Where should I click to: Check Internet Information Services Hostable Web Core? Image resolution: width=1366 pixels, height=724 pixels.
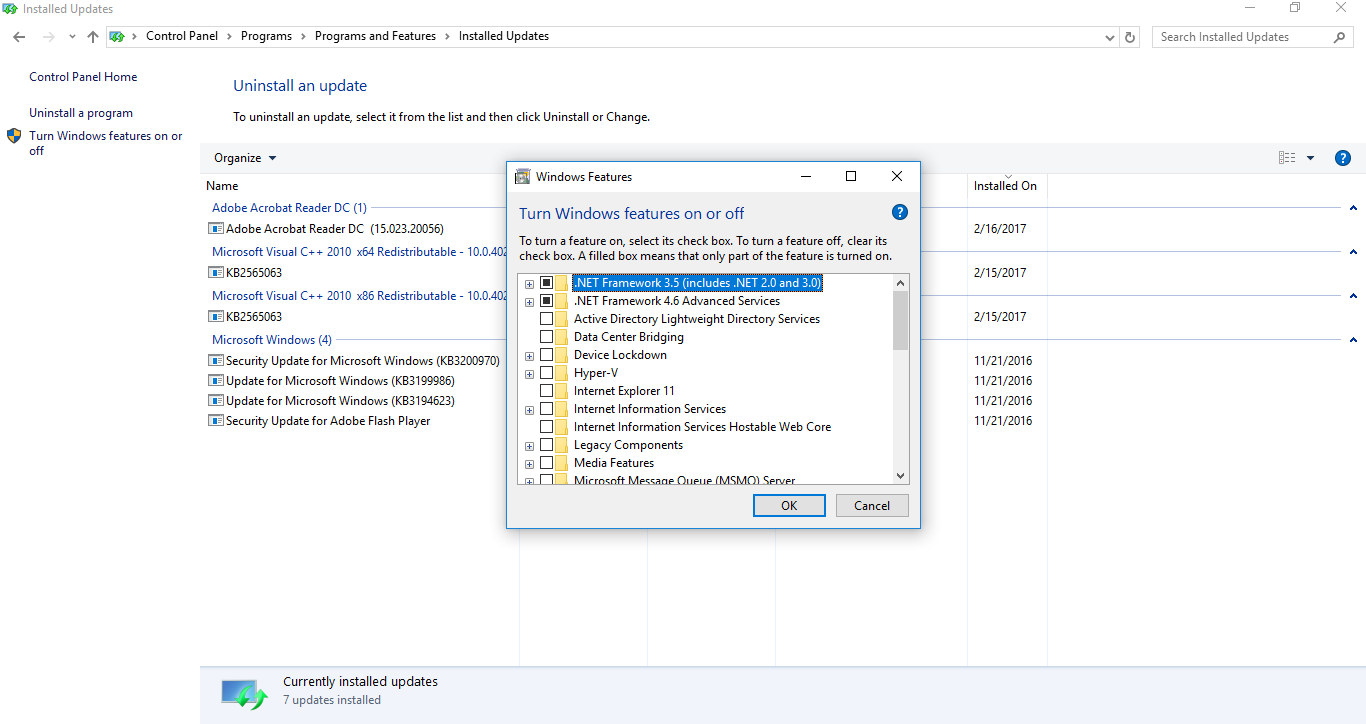pos(546,427)
